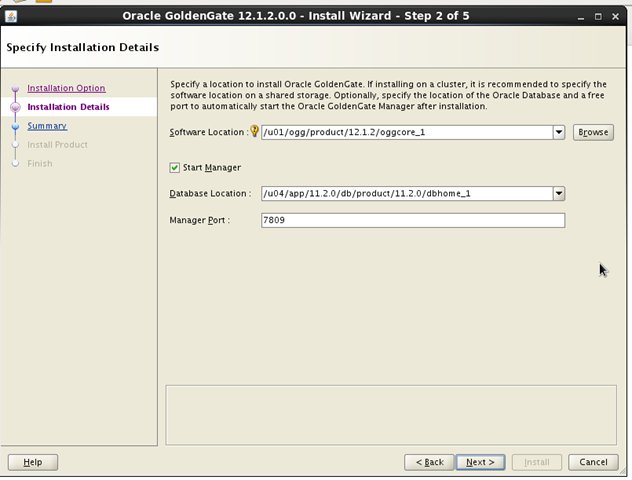Maximize the Install Wizard window

coord(598,17)
